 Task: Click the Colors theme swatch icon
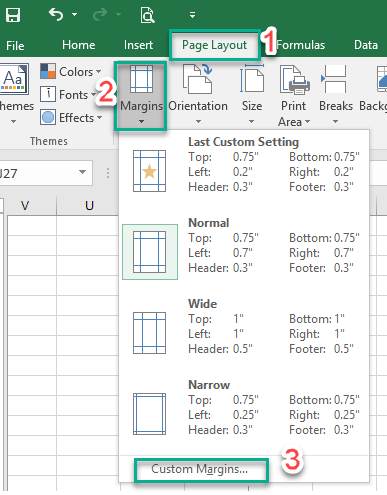(x=48, y=71)
